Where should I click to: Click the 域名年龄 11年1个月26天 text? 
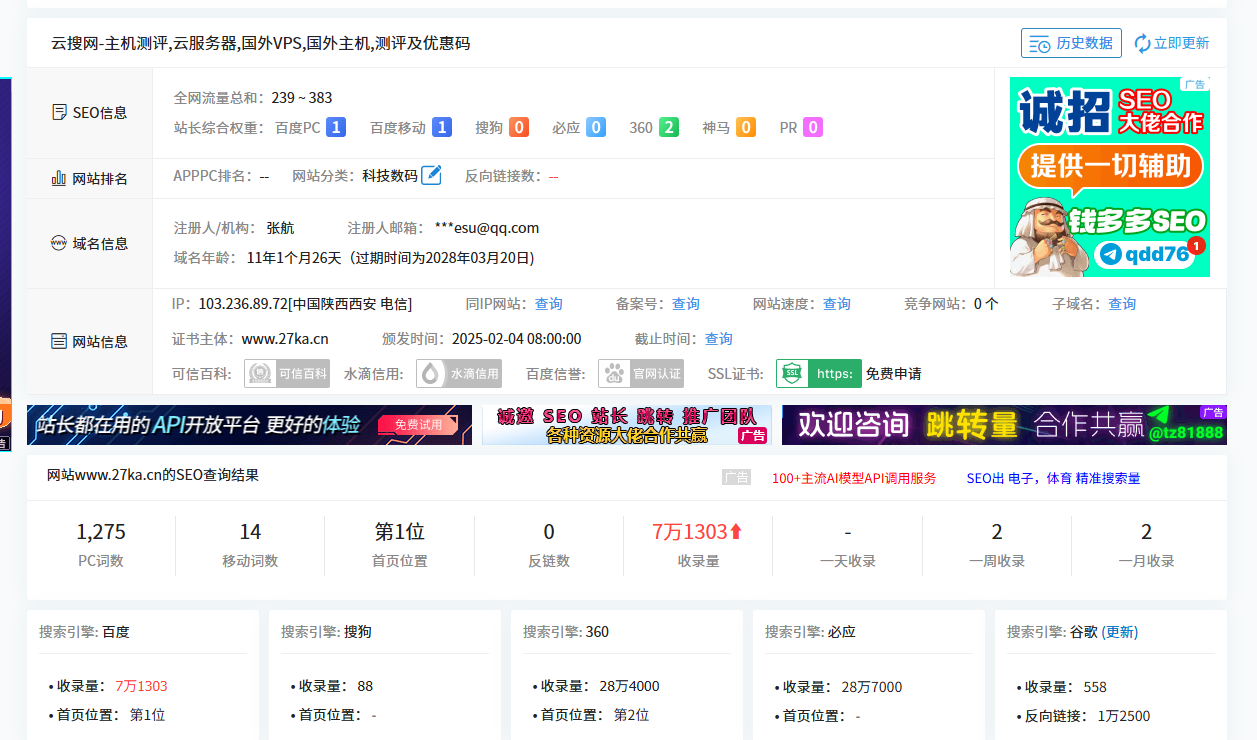[x=294, y=257]
